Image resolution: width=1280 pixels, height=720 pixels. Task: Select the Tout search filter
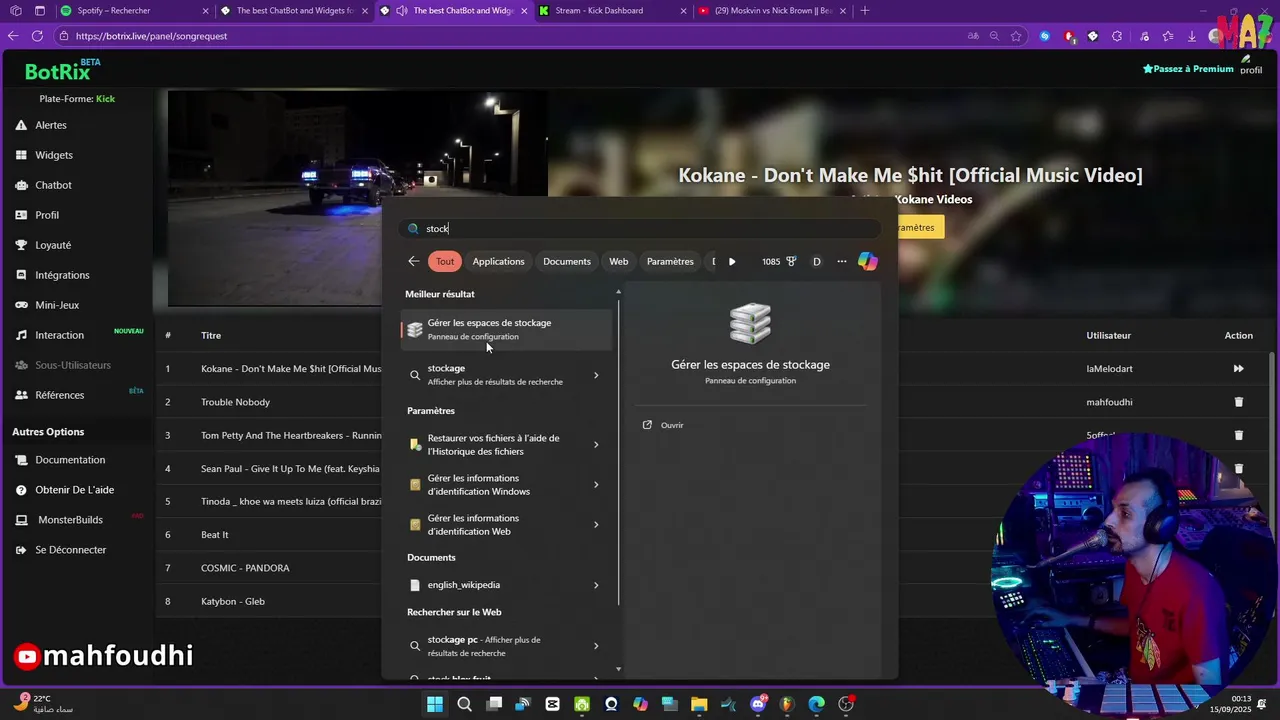[x=445, y=261]
